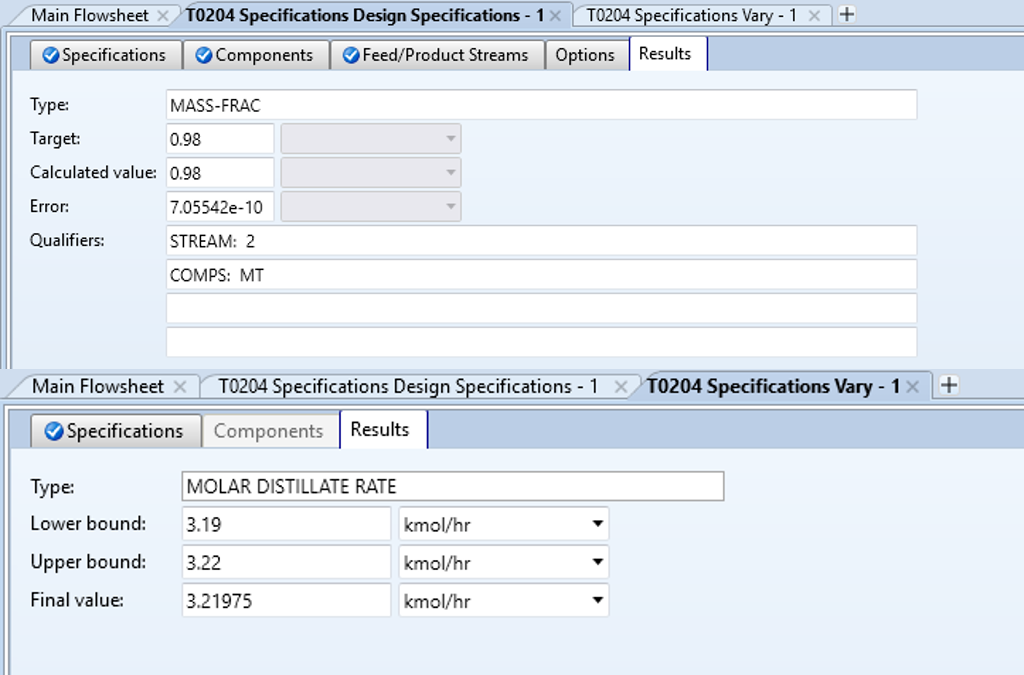This screenshot has width=1024, height=675.
Task: Close the lower Main Flowsheet tab
Action: [180, 387]
